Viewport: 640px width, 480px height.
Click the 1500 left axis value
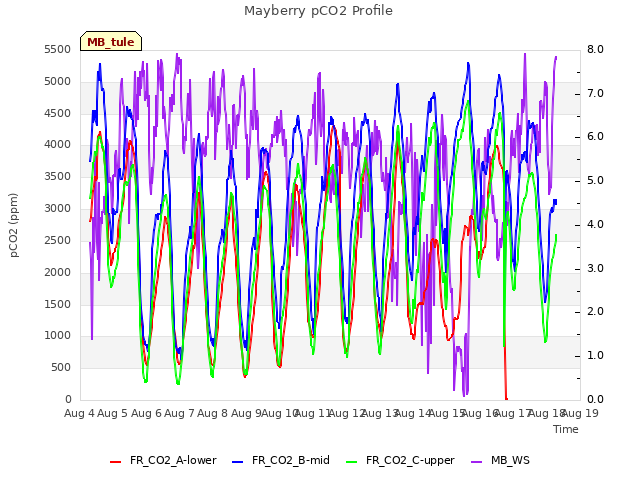pyautogui.click(x=58, y=304)
